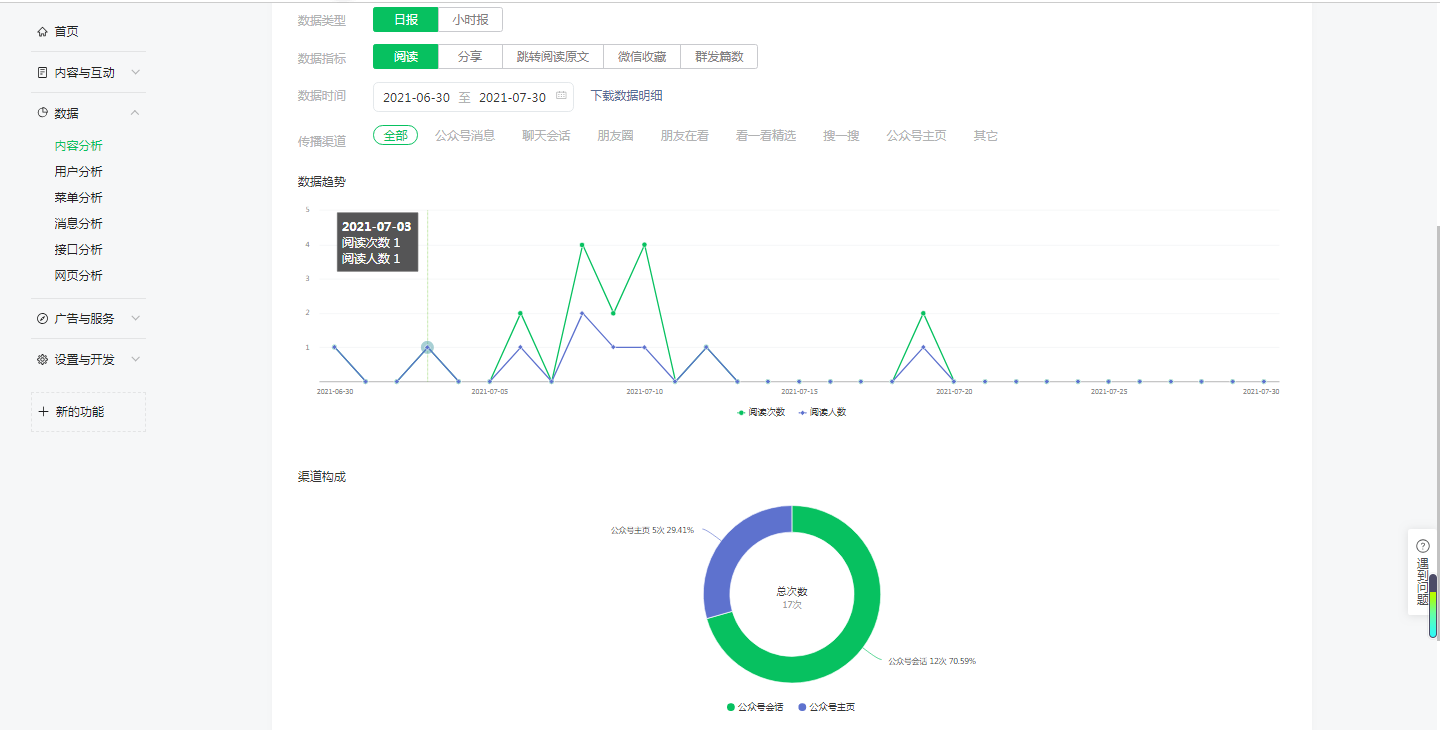Open the calendar icon in date range
1440x730 pixels.
coord(561,97)
